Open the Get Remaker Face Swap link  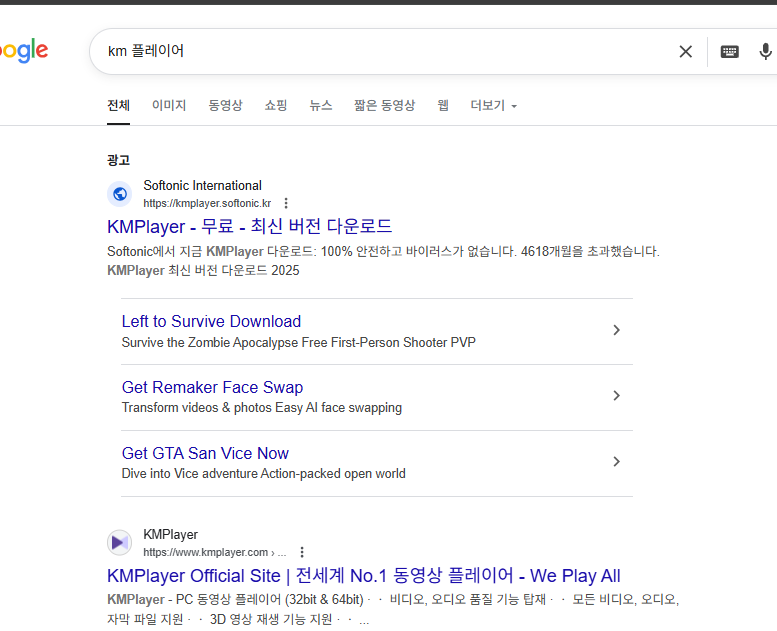[213, 387]
